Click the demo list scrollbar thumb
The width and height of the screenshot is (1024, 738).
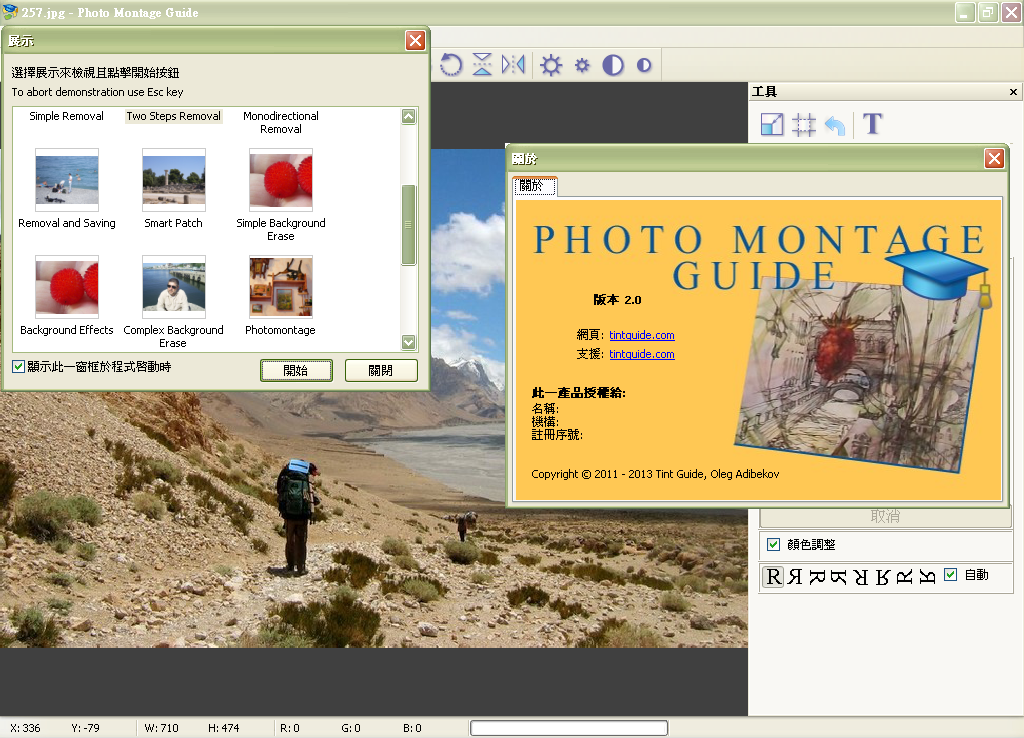click(x=409, y=225)
